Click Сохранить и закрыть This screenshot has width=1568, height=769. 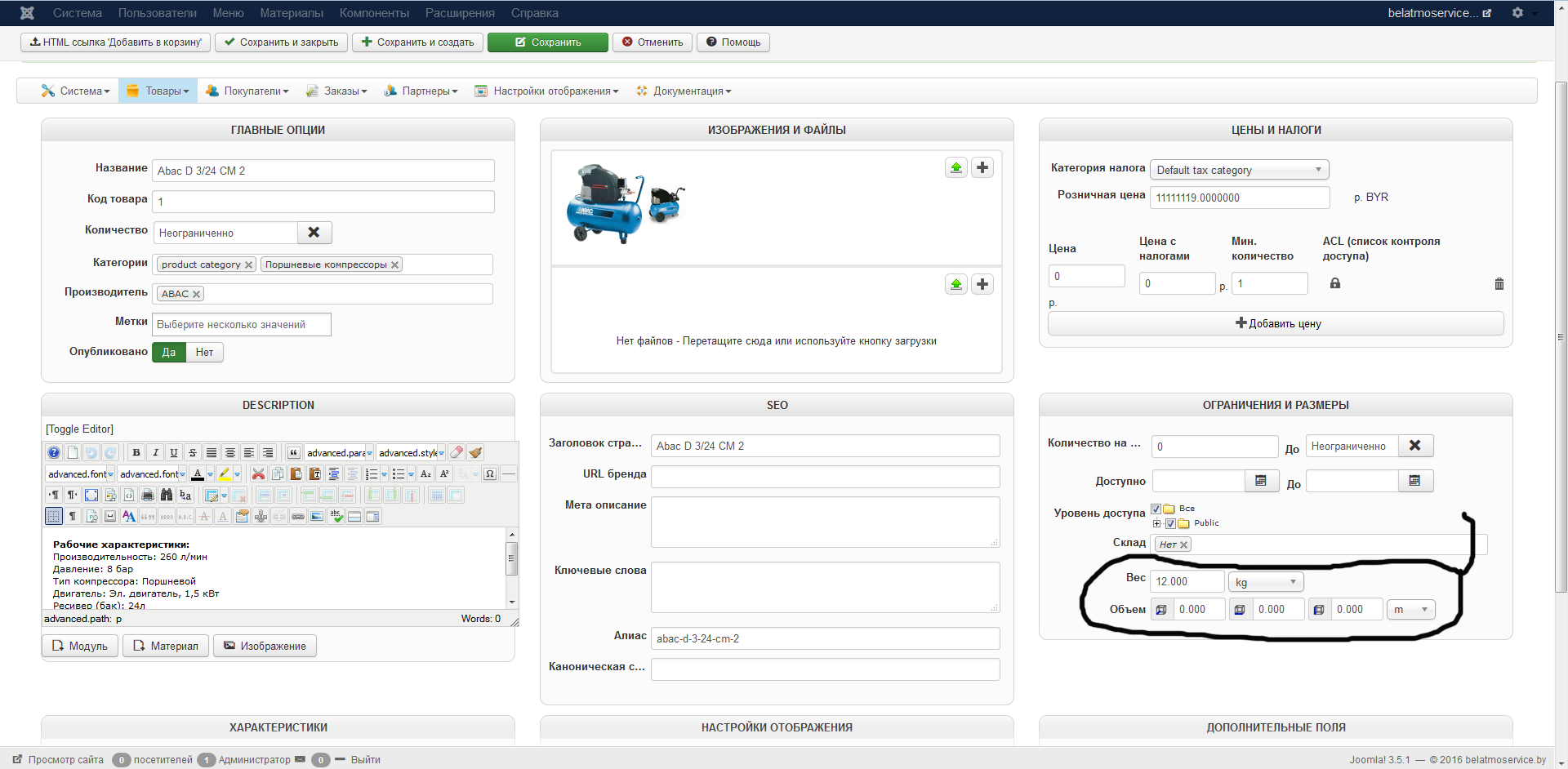tap(282, 42)
